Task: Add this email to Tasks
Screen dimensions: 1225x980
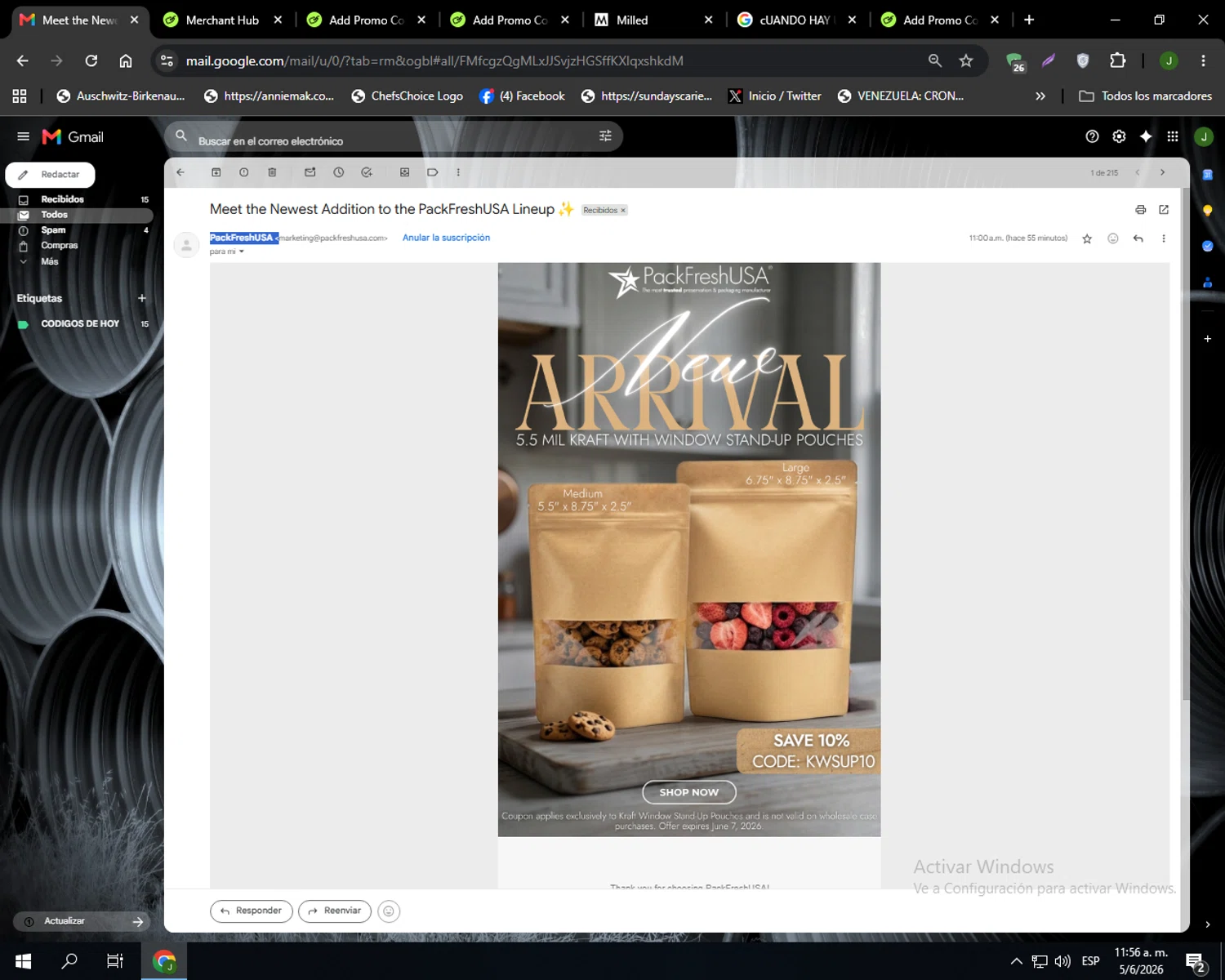Action: pyautogui.click(x=367, y=172)
